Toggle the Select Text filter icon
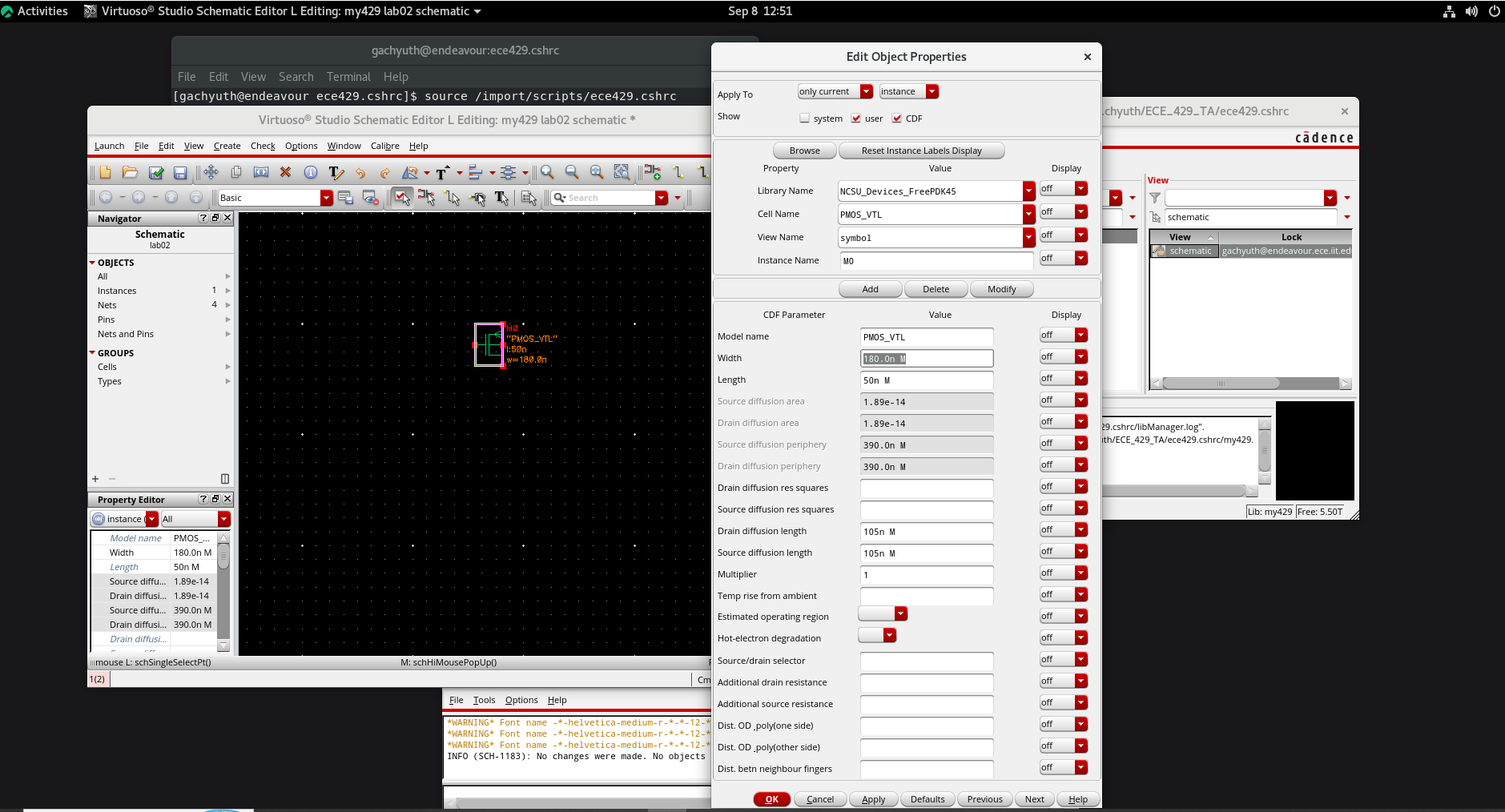 502,198
